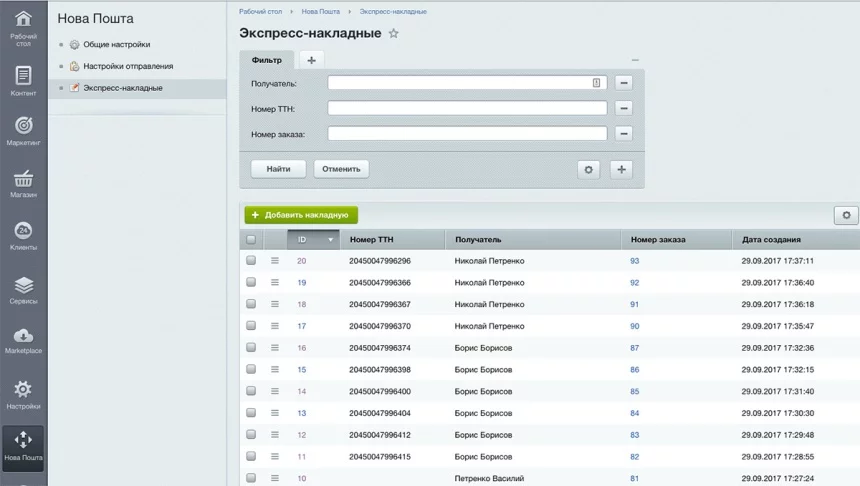This screenshot has width=860, height=486.
Task: Click the Добавить накладную button
Action: pyautogui.click(x=301, y=215)
